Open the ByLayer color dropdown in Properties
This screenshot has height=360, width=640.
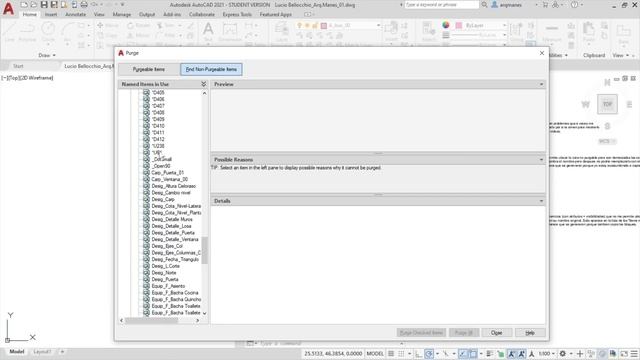pyautogui.click(x=504, y=25)
